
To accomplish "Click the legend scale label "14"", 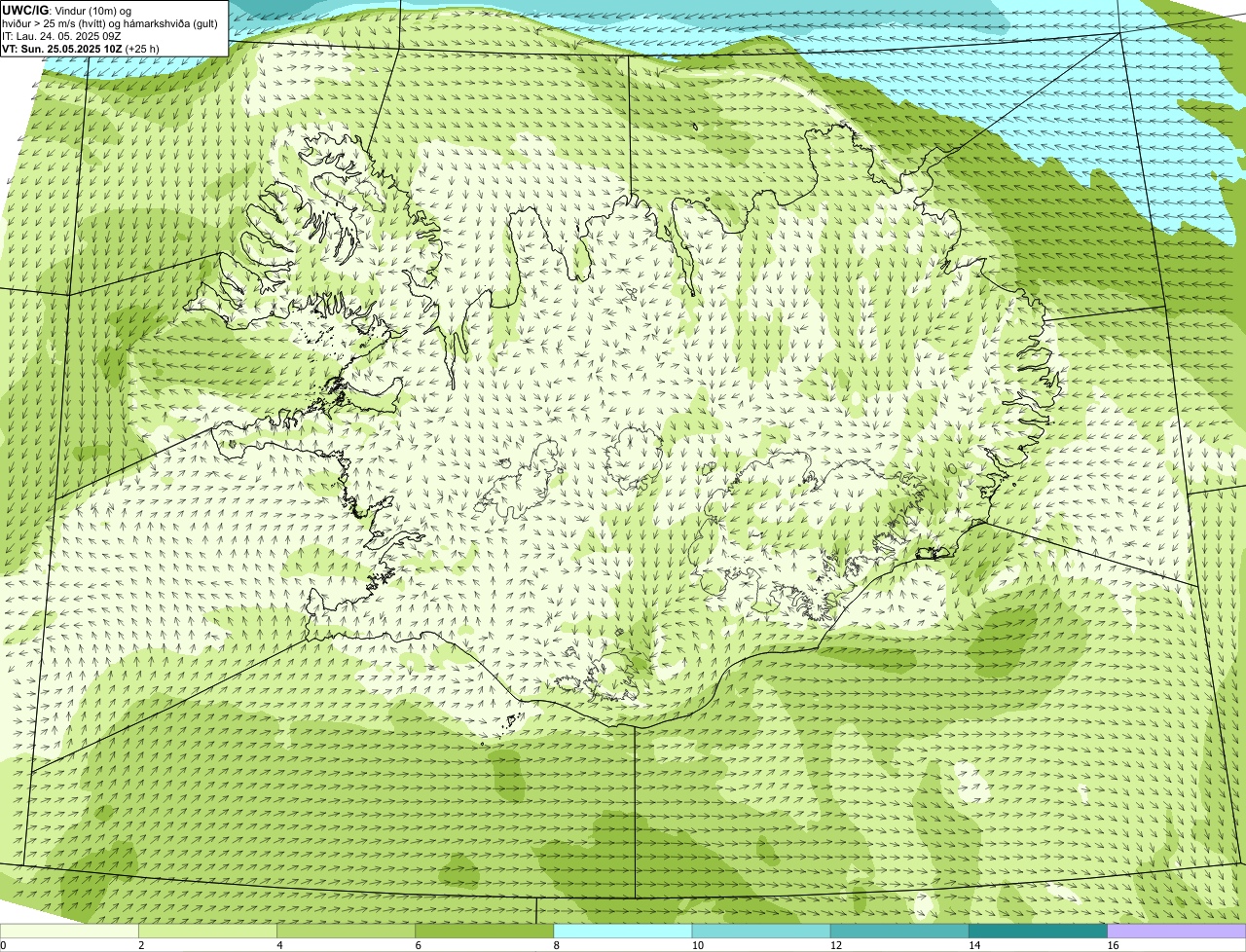I will 974,945.
